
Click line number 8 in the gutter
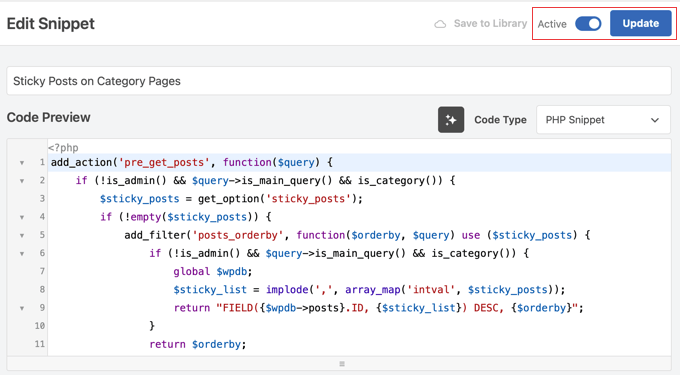coord(42,290)
